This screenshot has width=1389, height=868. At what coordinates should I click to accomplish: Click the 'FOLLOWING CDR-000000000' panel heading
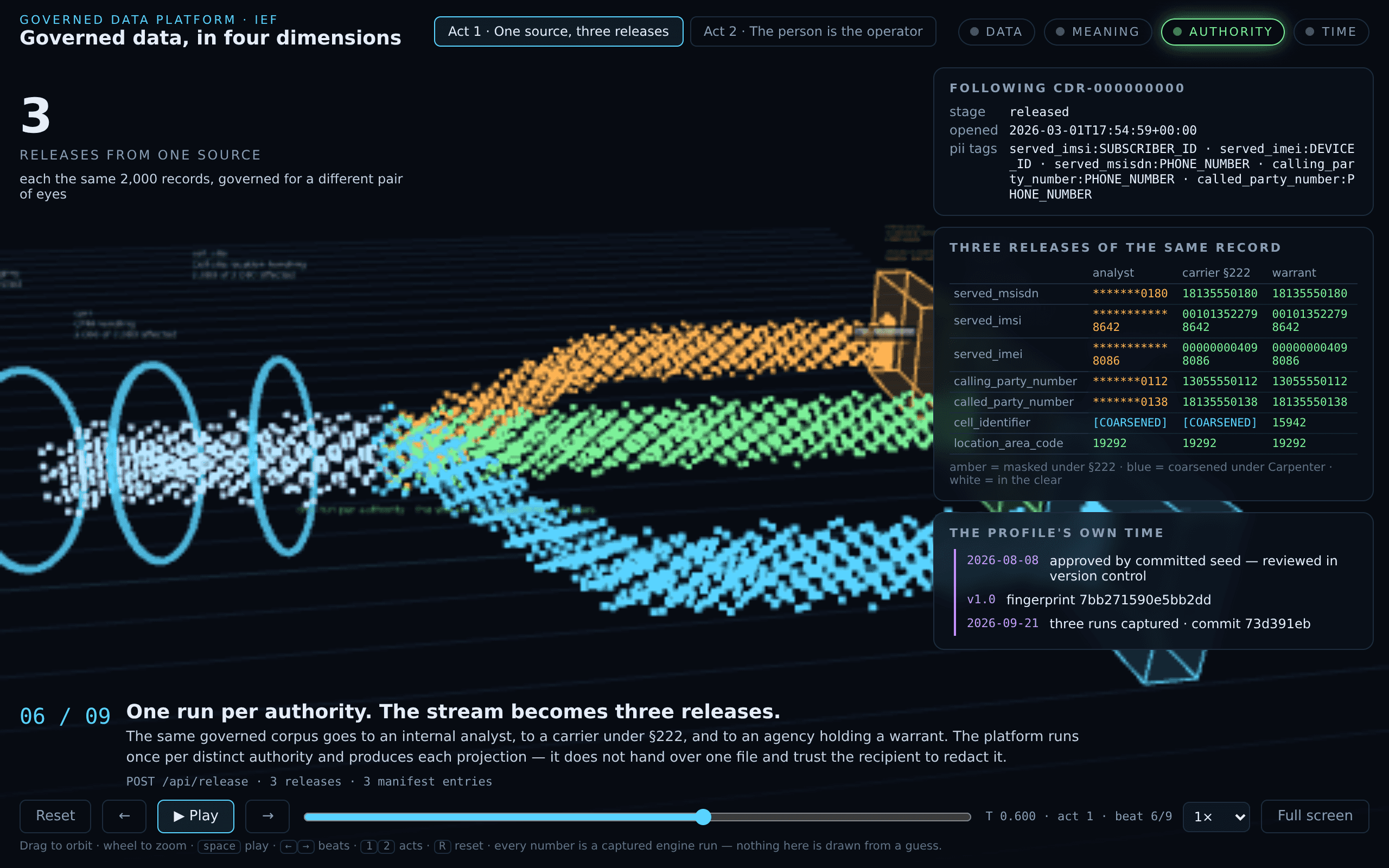1066,88
